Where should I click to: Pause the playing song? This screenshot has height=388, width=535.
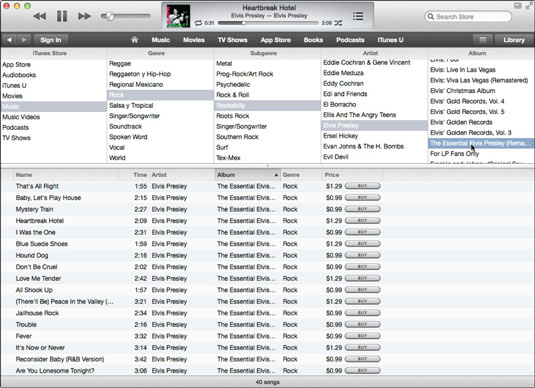coord(62,16)
